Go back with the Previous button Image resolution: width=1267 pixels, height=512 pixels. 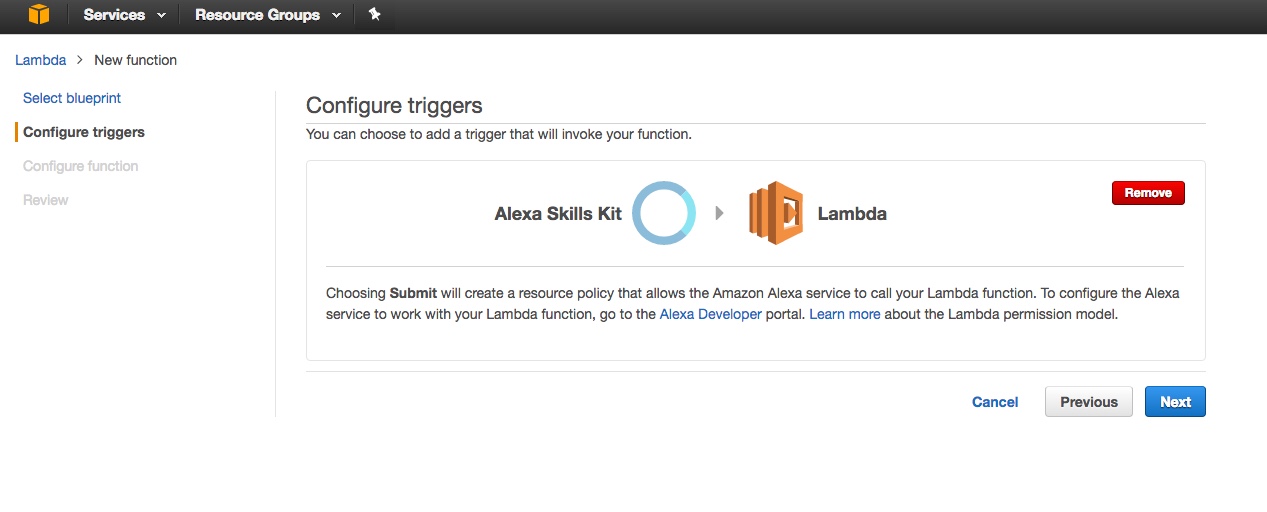click(x=1088, y=402)
